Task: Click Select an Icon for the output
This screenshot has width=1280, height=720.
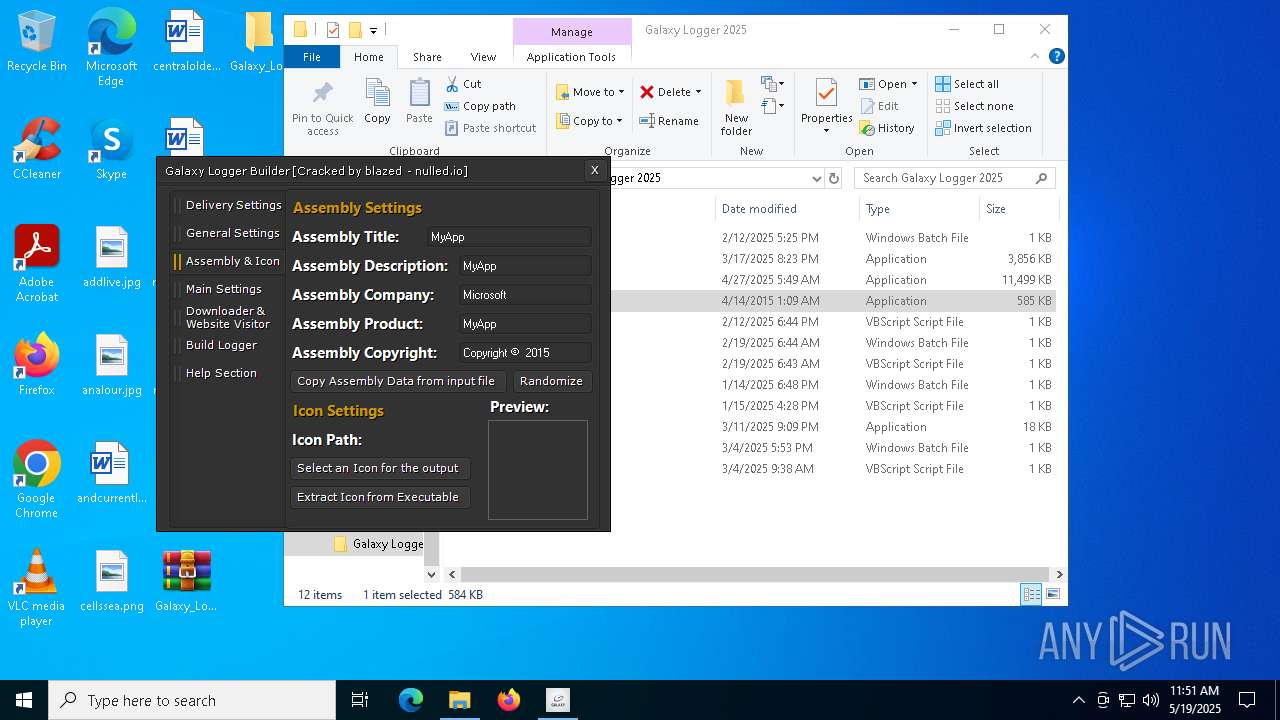Action: pos(378,468)
